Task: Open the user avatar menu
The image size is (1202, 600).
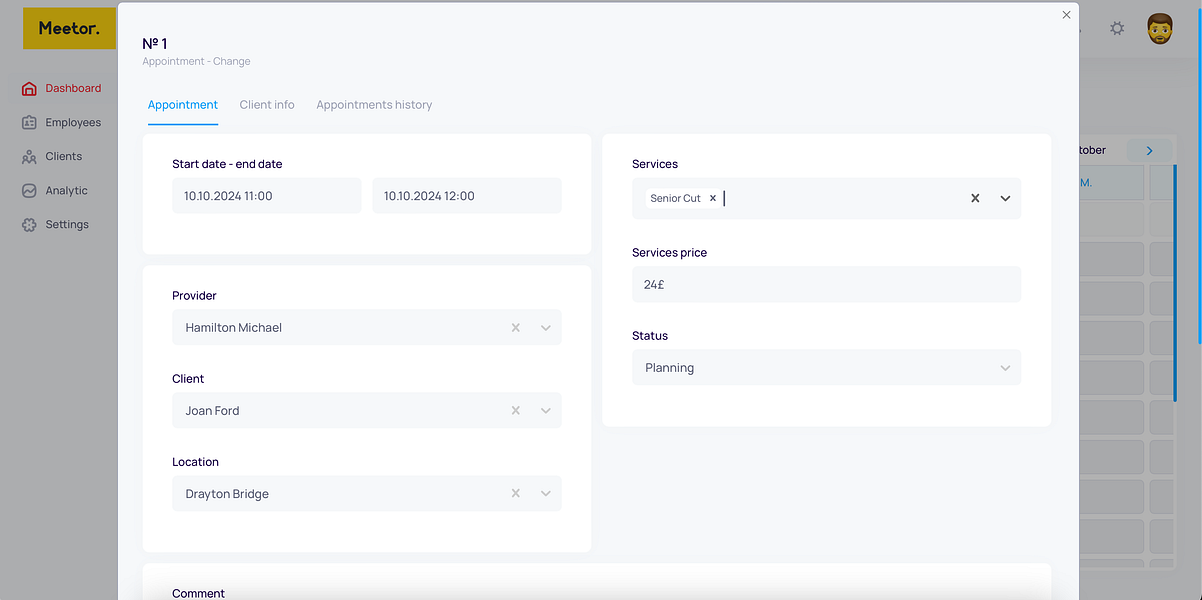Action: tap(1160, 28)
